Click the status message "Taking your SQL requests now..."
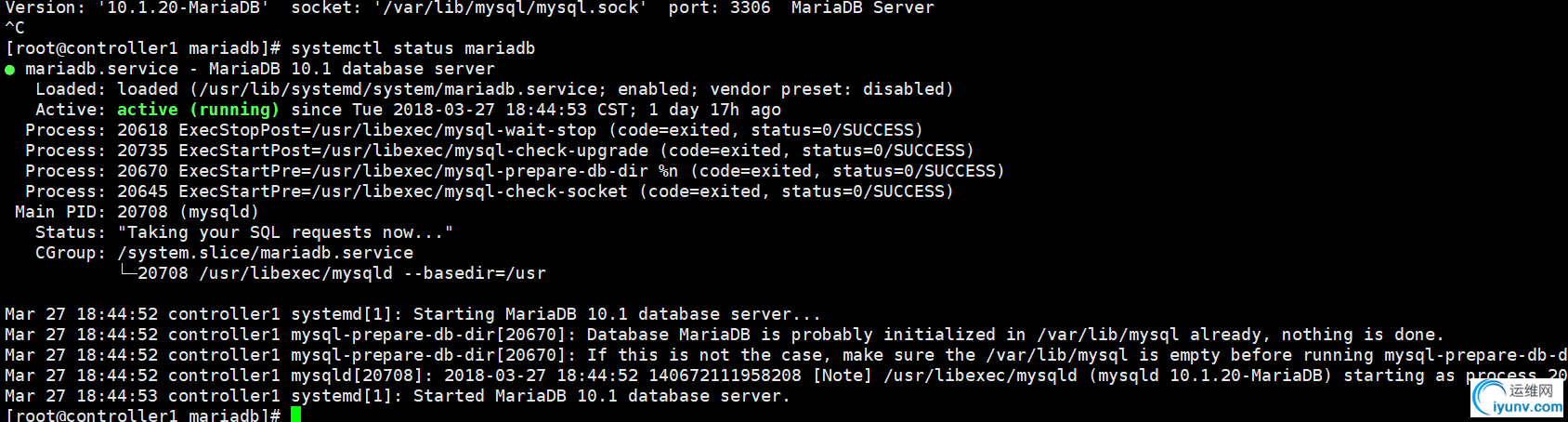This screenshot has height=422, width=1568. click(285, 232)
